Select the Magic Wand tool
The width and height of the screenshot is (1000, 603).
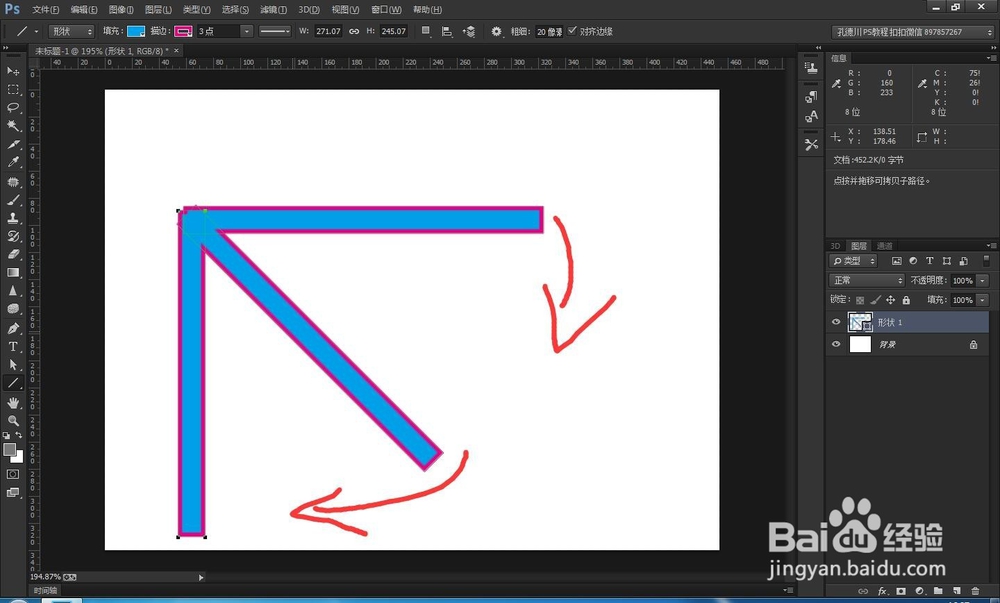pyautogui.click(x=13, y=126)
